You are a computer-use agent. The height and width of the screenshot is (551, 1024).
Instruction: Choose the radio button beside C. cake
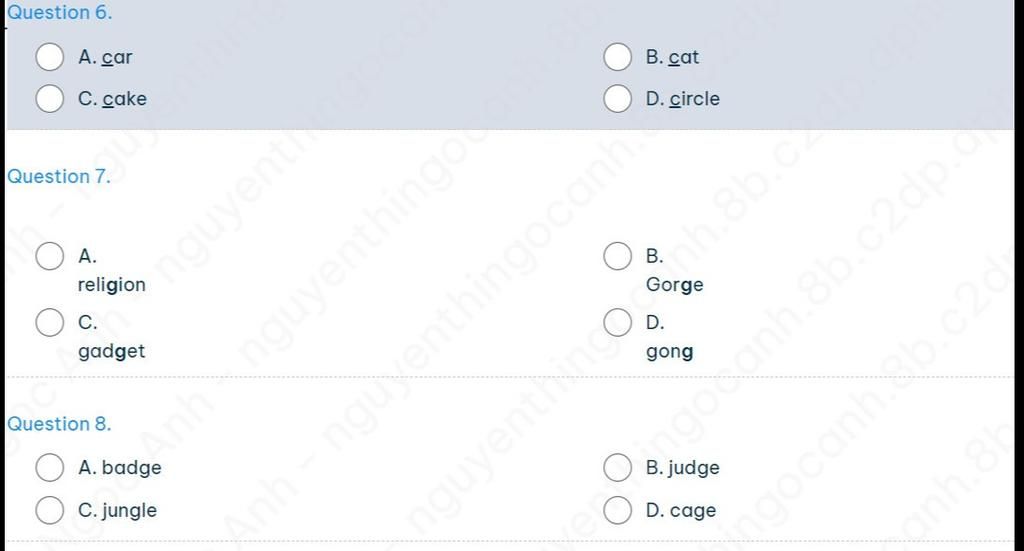50,99
